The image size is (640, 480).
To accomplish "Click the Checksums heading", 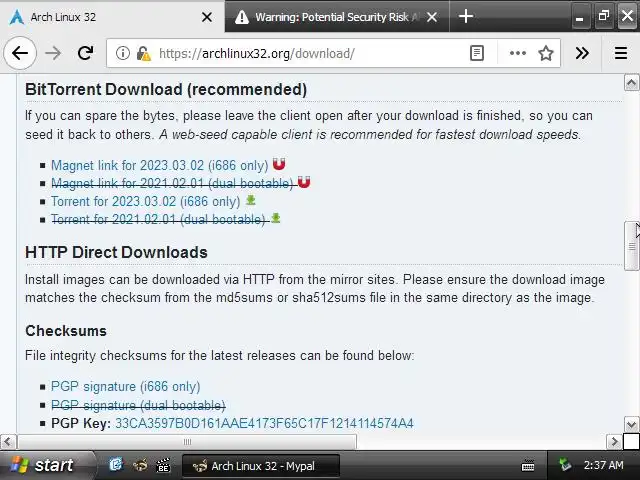I will (66, 331).
